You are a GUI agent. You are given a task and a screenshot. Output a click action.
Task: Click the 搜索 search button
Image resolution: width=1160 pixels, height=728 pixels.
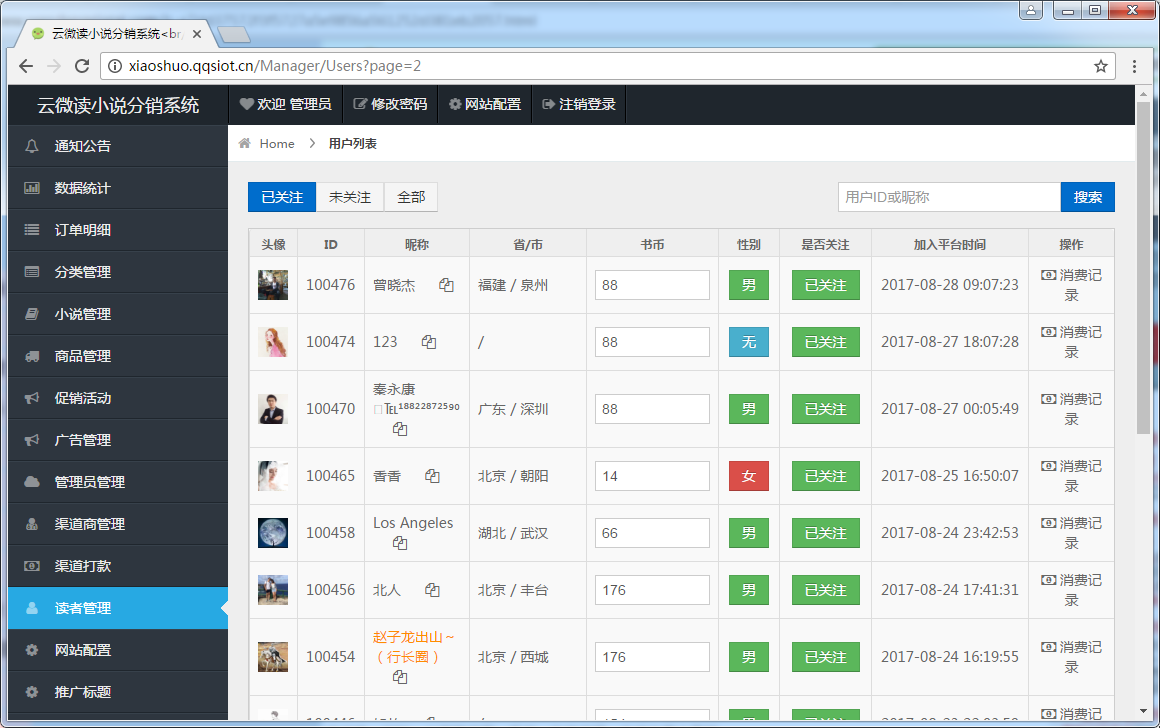pos(1088,197)
